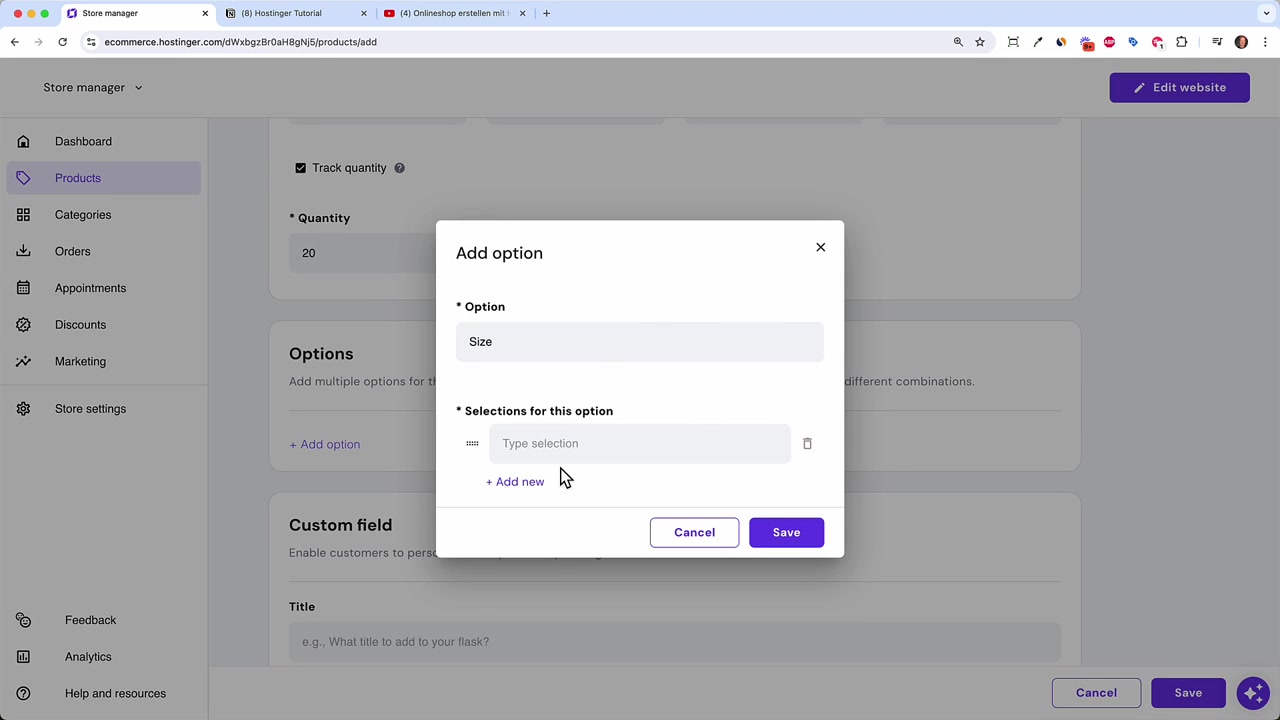
Task: Go back in browser history
Action: click(x=15, y=42)
